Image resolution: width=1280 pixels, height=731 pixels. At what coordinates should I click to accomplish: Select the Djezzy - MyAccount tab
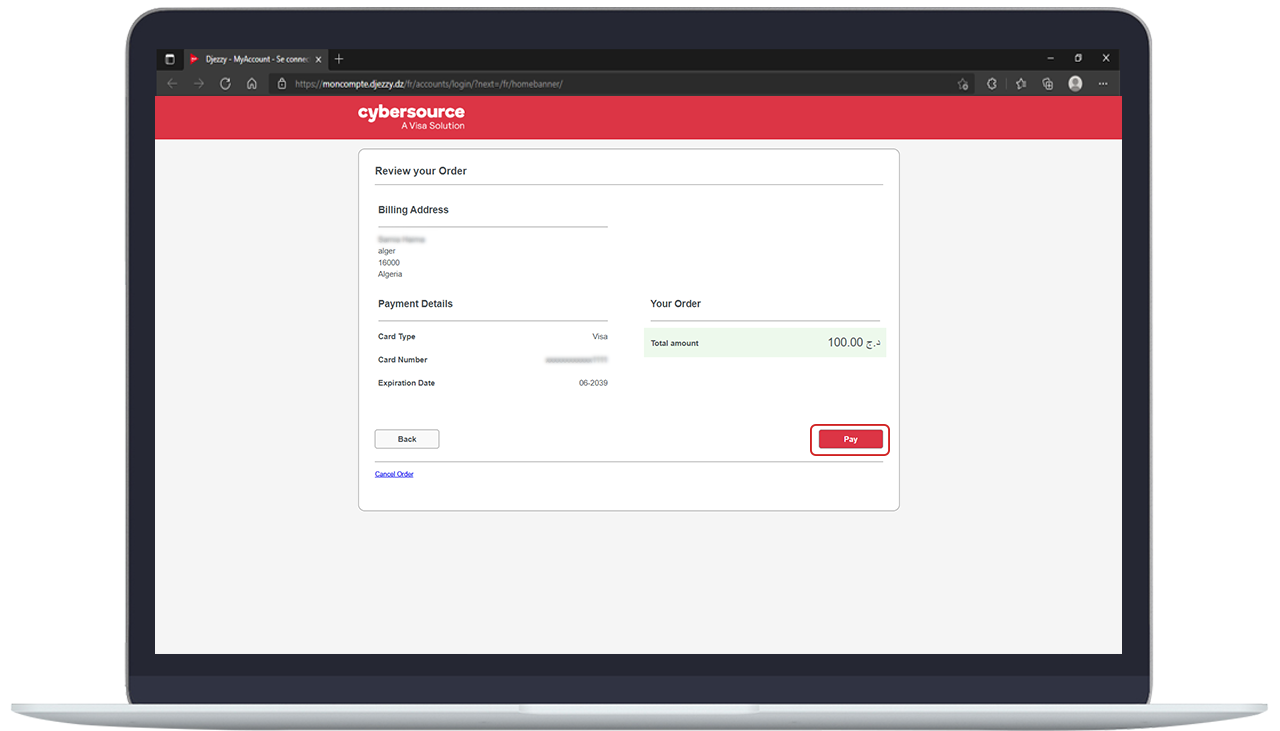coord(255,59)
